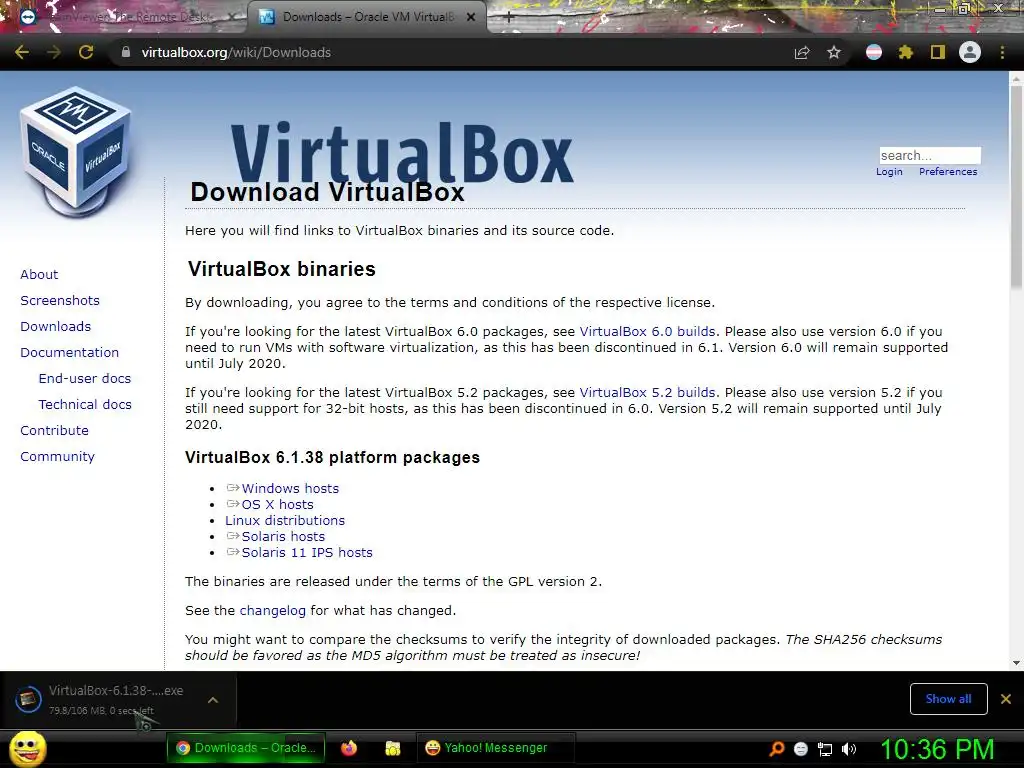The image size is (1024, 768).
Task: Follow the VirtualBox 6.0 builds link
Action: point(647,331)
